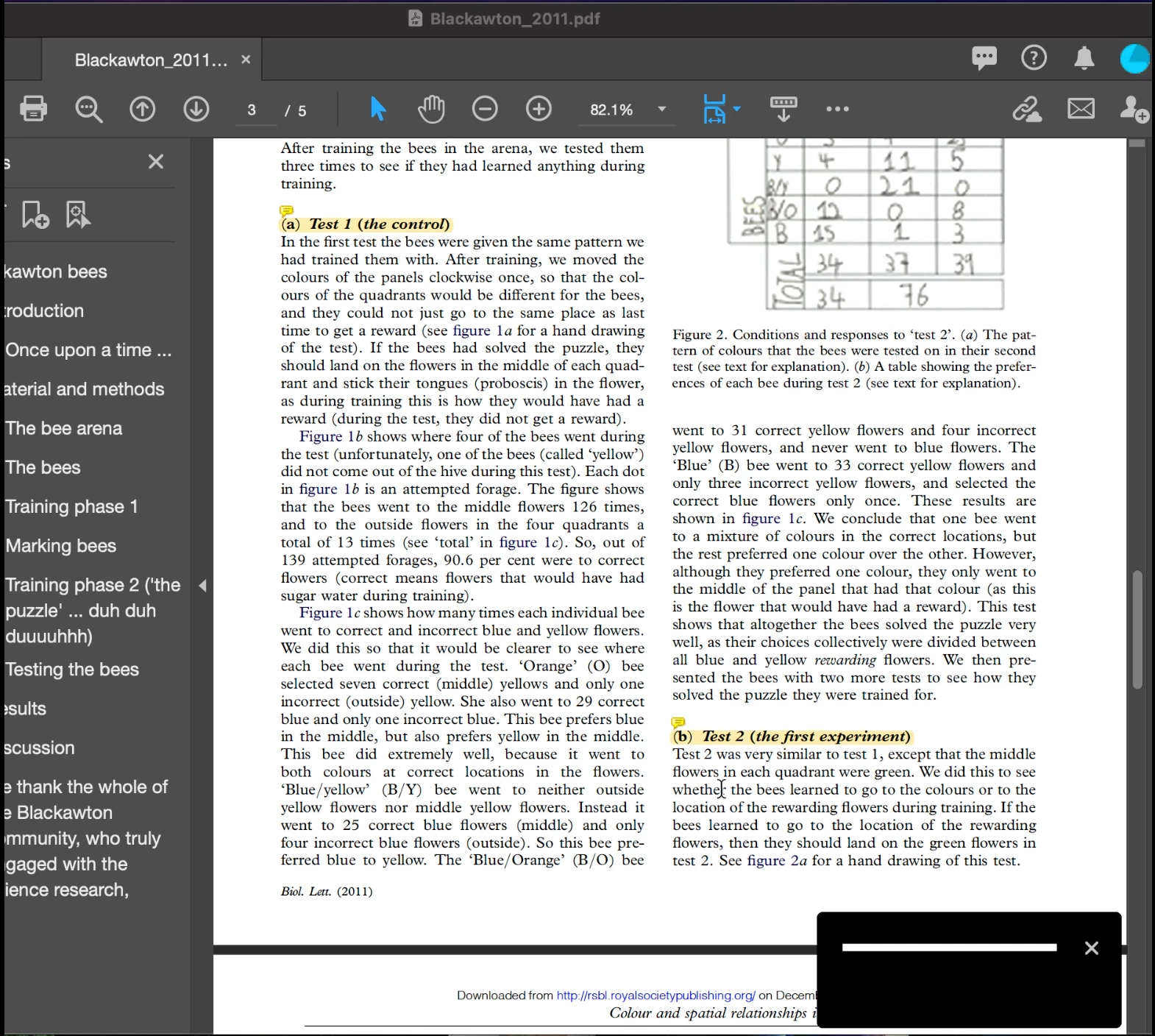Open more tools ellipsis menu
This screenshot has width=1155, height=1036.
click(x=837, y=109)
